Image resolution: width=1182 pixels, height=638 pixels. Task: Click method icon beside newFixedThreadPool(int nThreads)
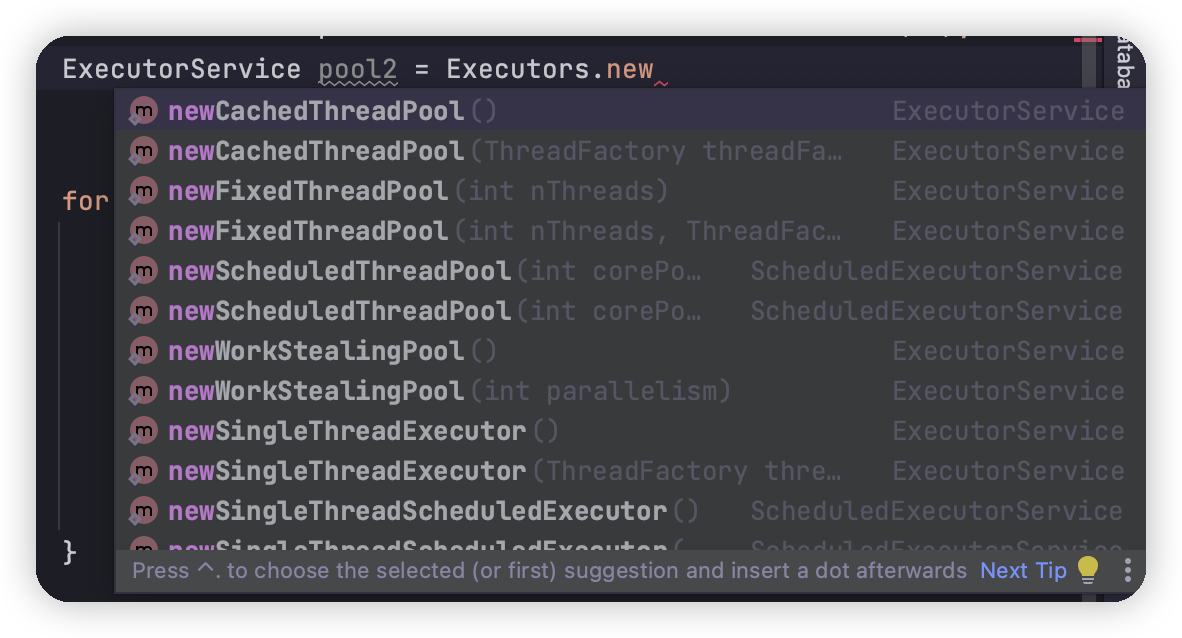tap(142, 191)
